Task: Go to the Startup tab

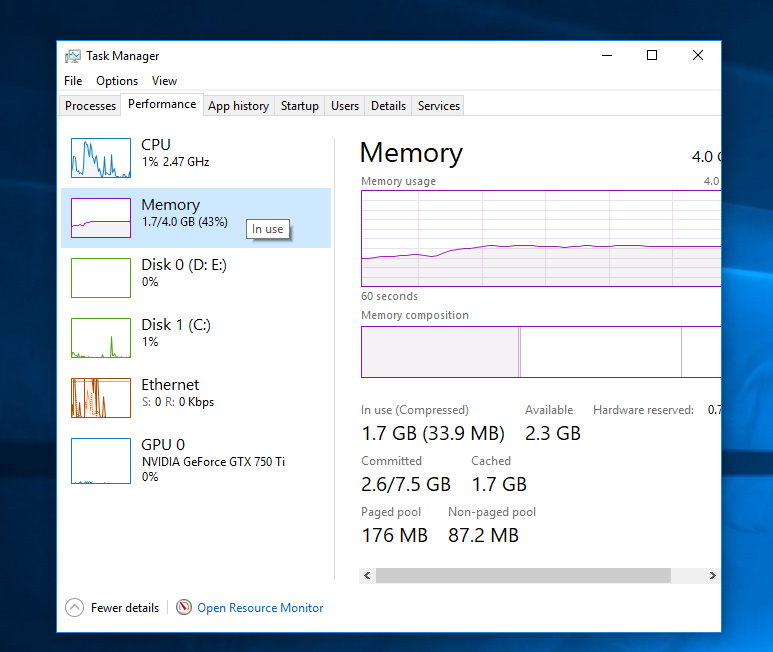Action: pos(300,106)
